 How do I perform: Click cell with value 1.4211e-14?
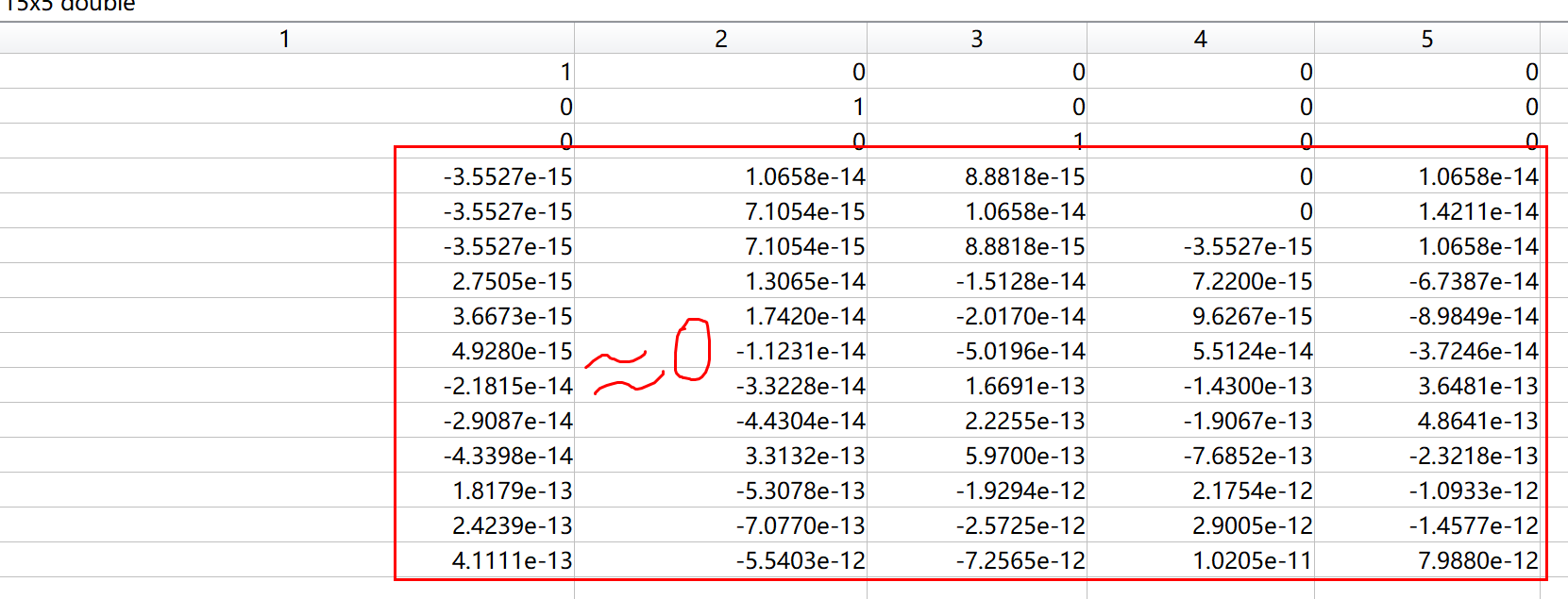pos(1427,211)
